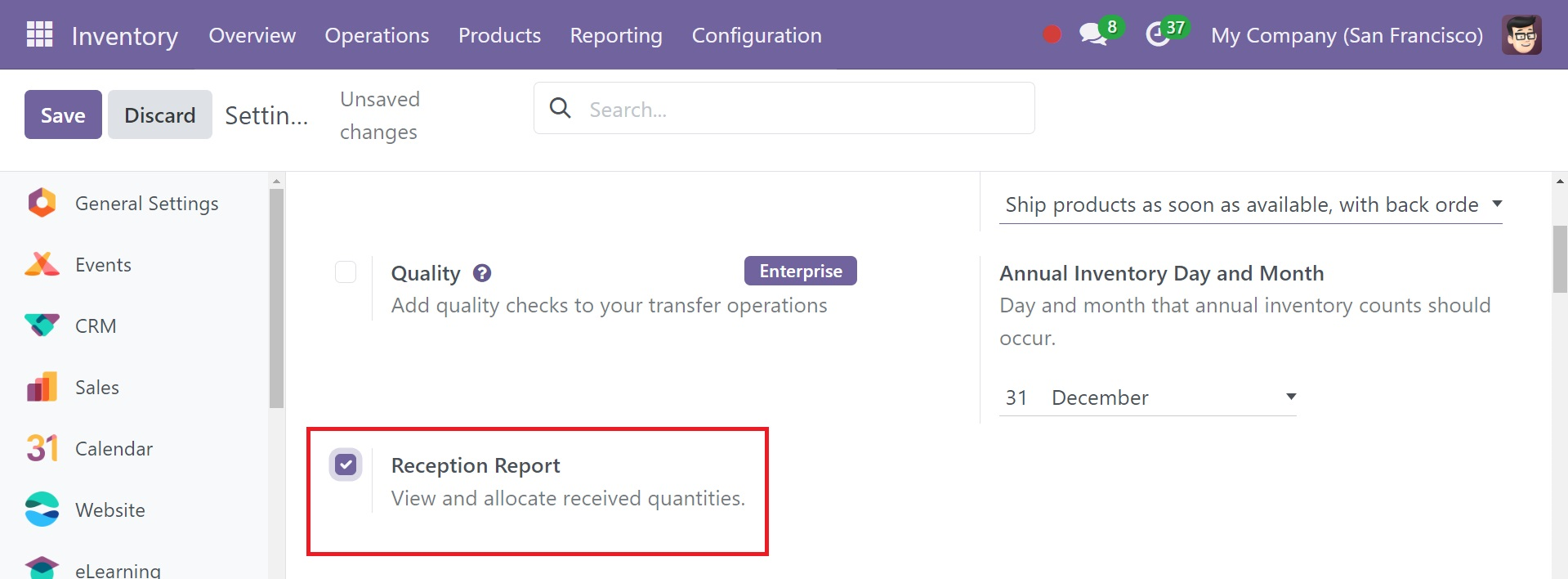Open the CRM settings icon
Viewport: 1568px width, 579px height.
point(42,325)
